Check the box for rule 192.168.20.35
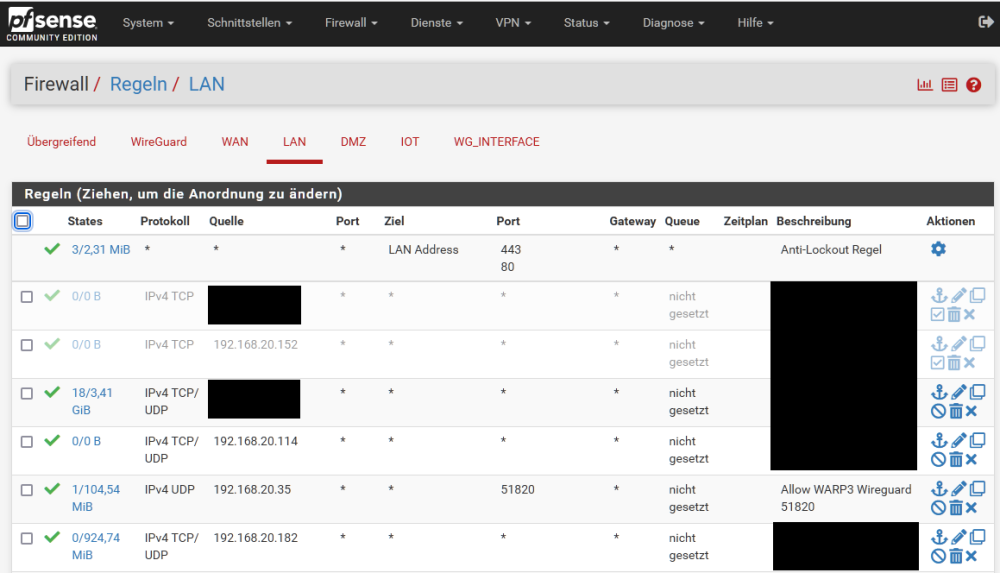The height and width of the screenshot is (573, 1000). click(27, 490)
